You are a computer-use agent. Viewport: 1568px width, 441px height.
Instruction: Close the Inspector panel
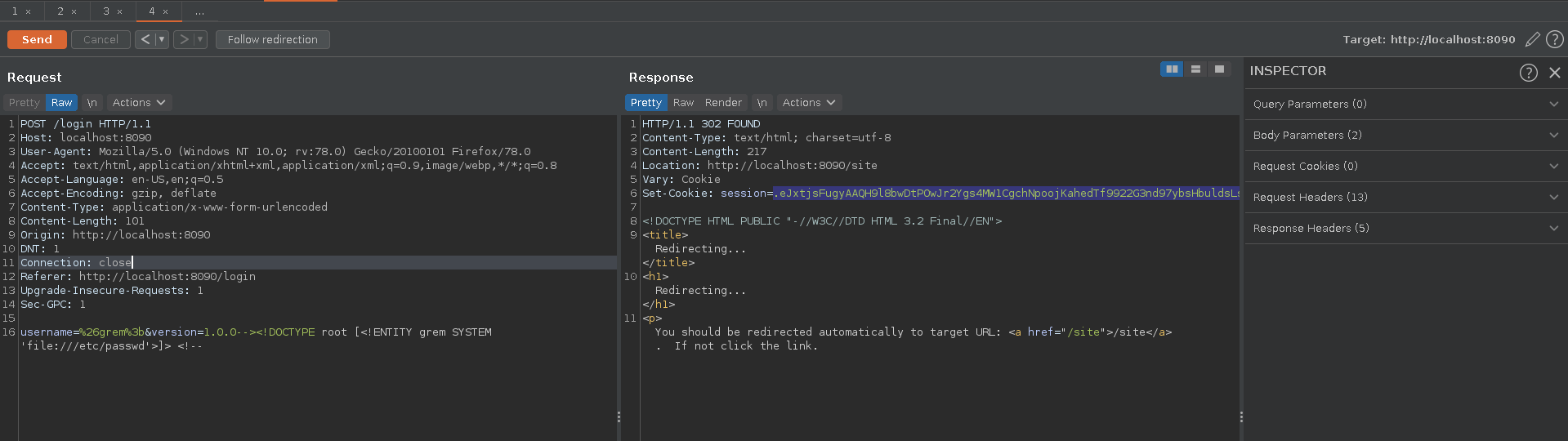coord(1554,73)
